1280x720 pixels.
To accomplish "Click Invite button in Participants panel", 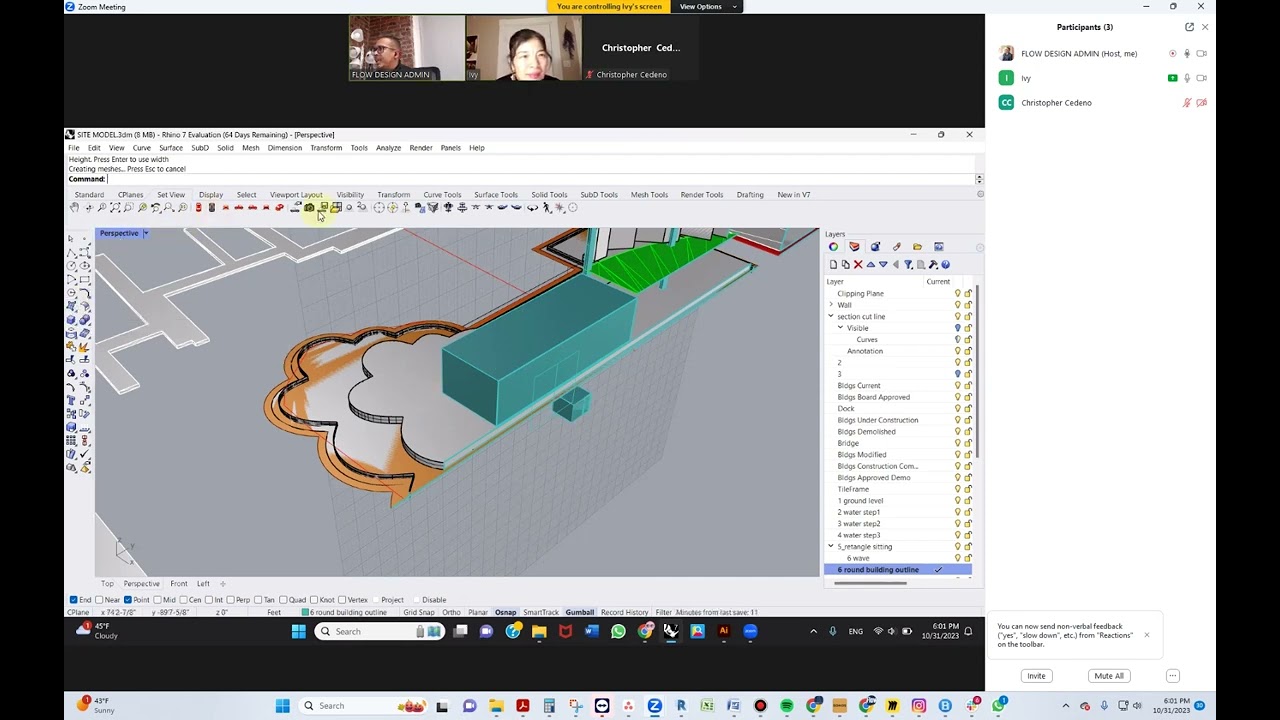I will [1036, 676].
